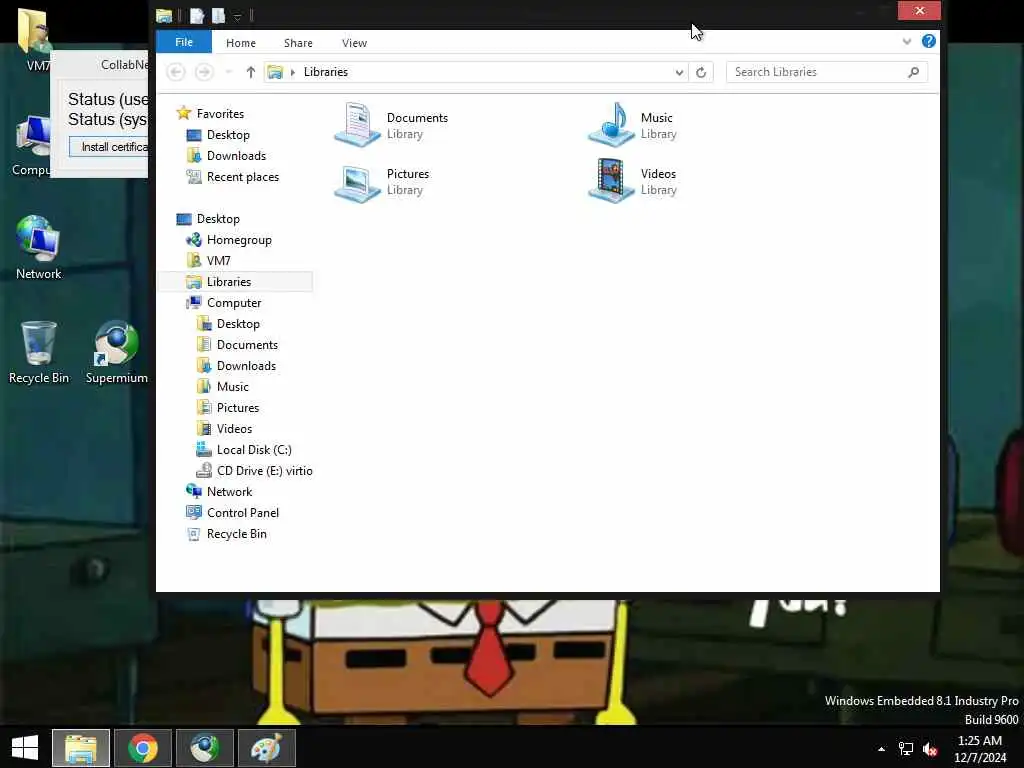This screenshot has height=768, width=1024.
Task: Expand the ribbon with chevron
Action: [x=906, y=42]
